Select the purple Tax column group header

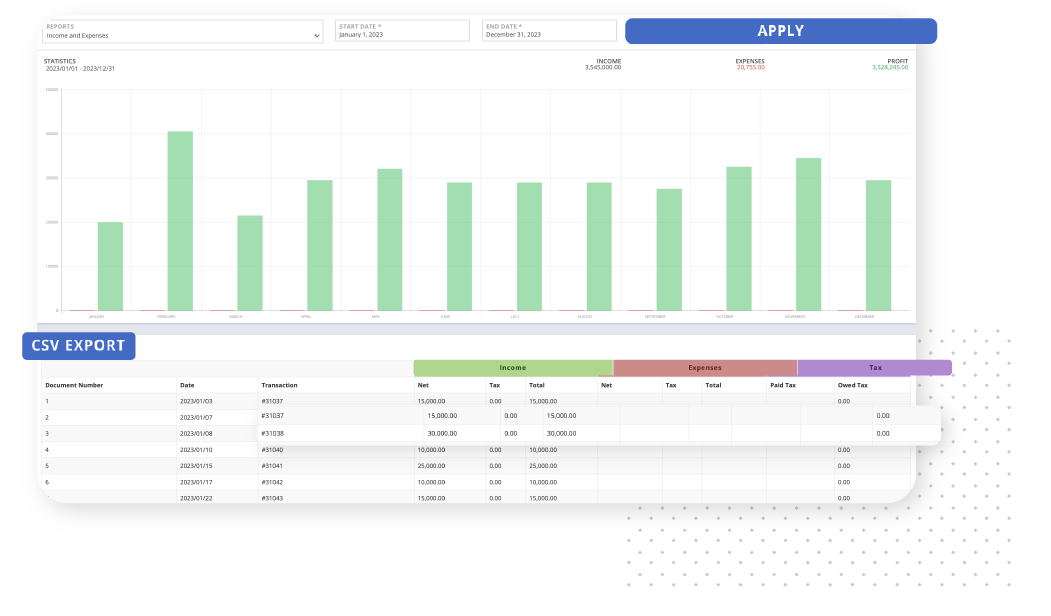tap(874, 368)
